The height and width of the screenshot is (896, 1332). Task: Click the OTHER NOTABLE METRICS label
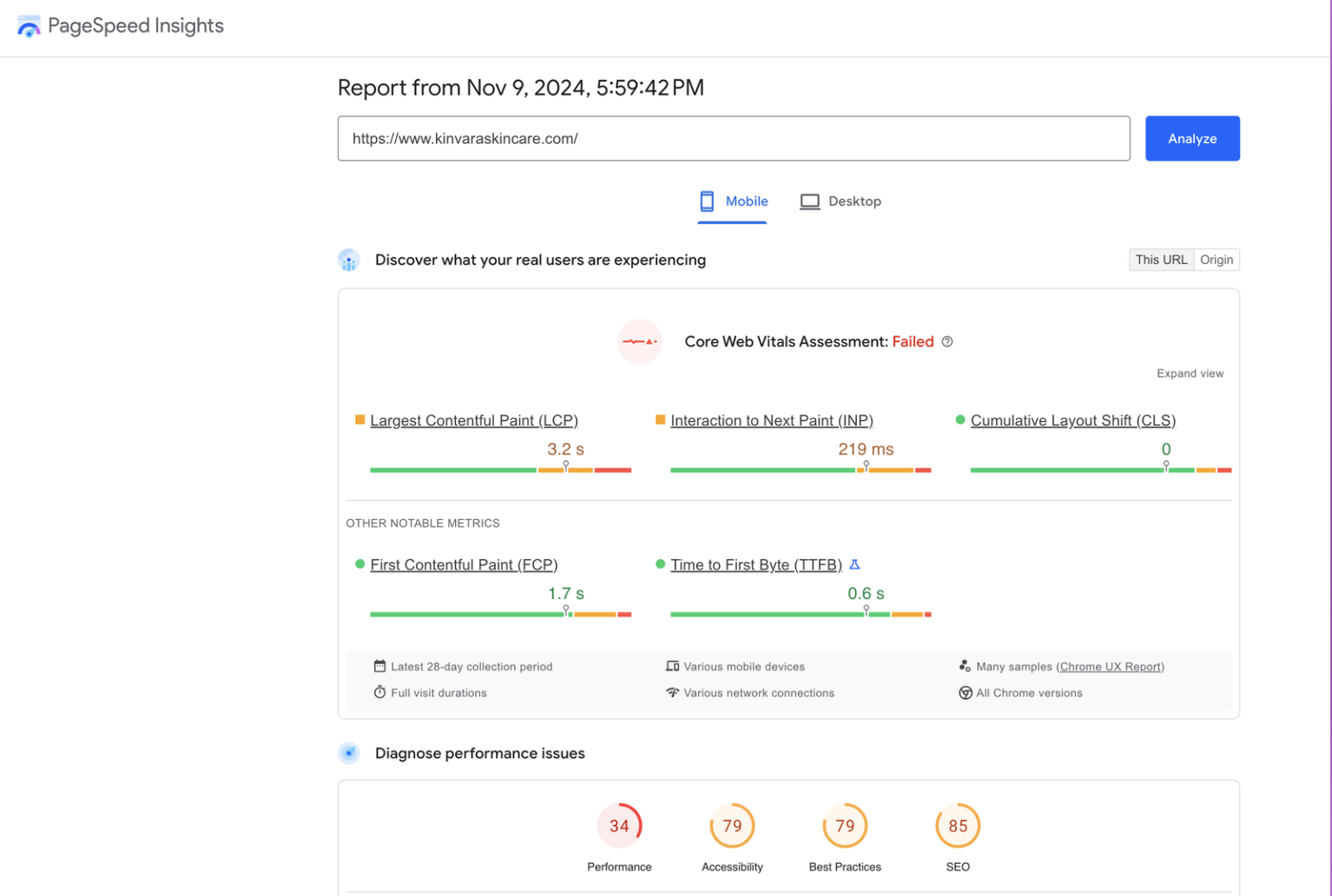point(423,524)
